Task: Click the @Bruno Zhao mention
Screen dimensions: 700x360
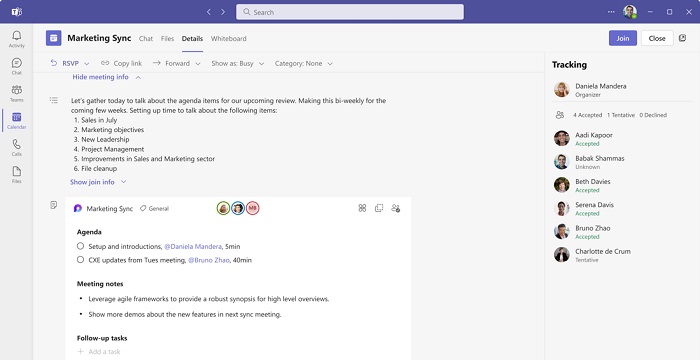Action: (x=208, y=260)
